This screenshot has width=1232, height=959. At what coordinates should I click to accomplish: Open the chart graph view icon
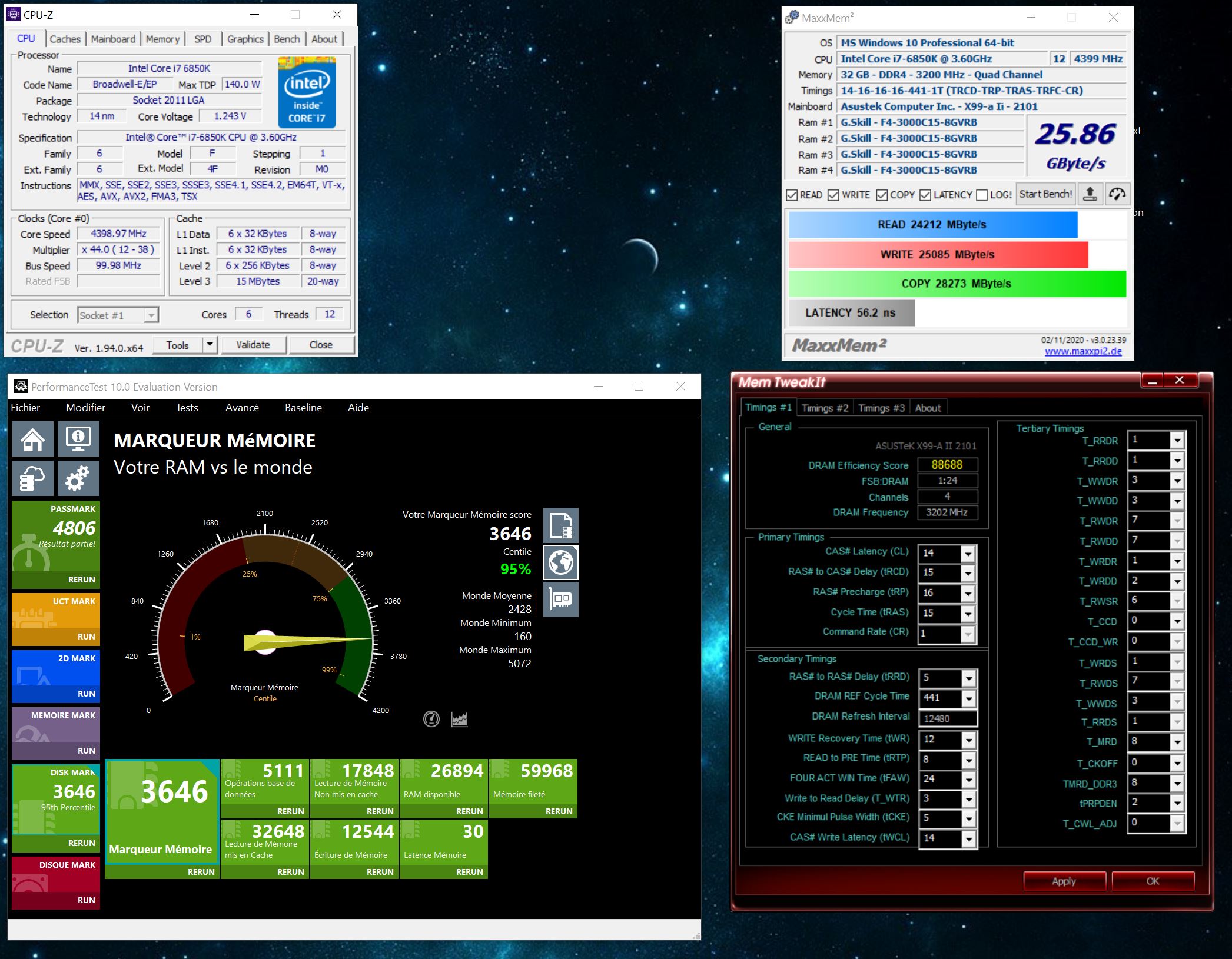pyautogui.click(x=459, y=719)
